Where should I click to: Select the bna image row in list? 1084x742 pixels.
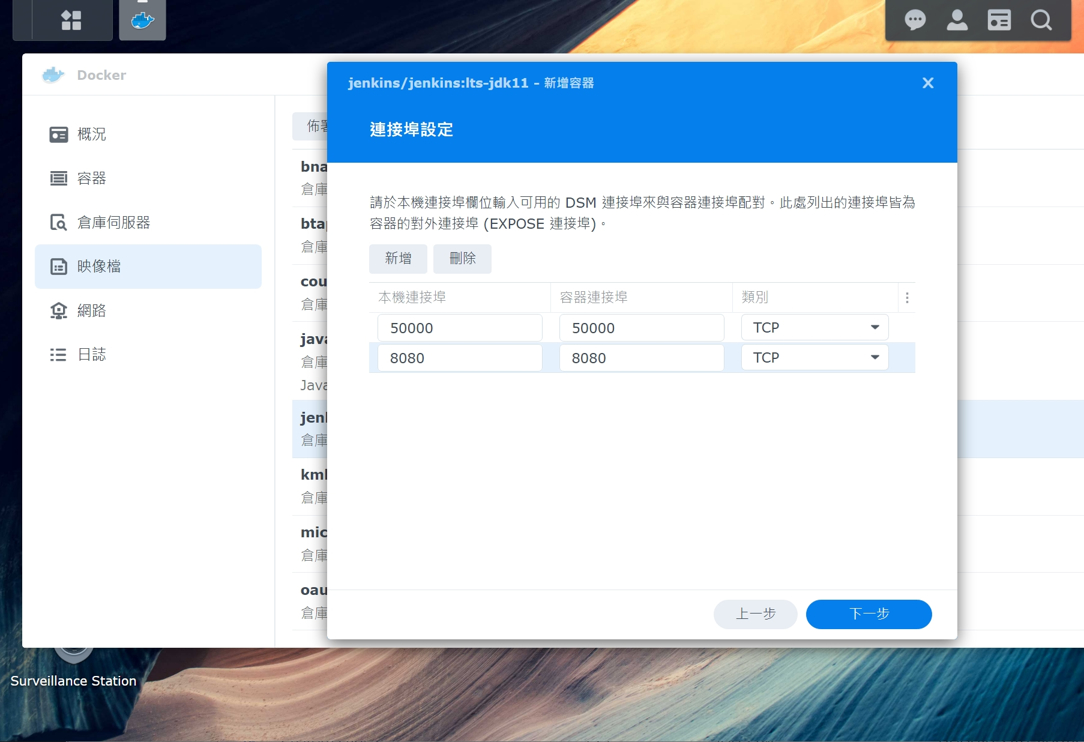point(310,178)
